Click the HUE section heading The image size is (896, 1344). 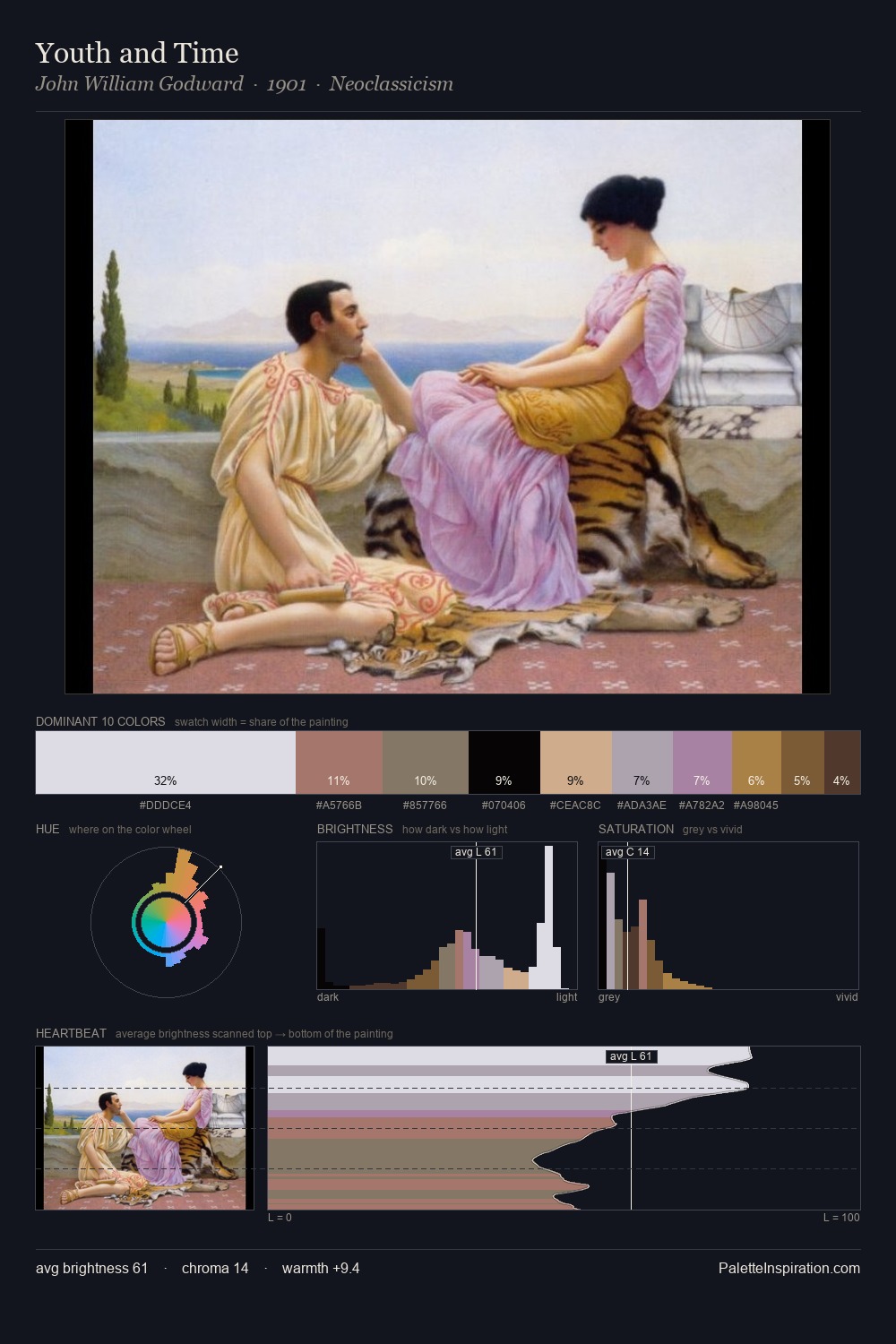[47, 829]
